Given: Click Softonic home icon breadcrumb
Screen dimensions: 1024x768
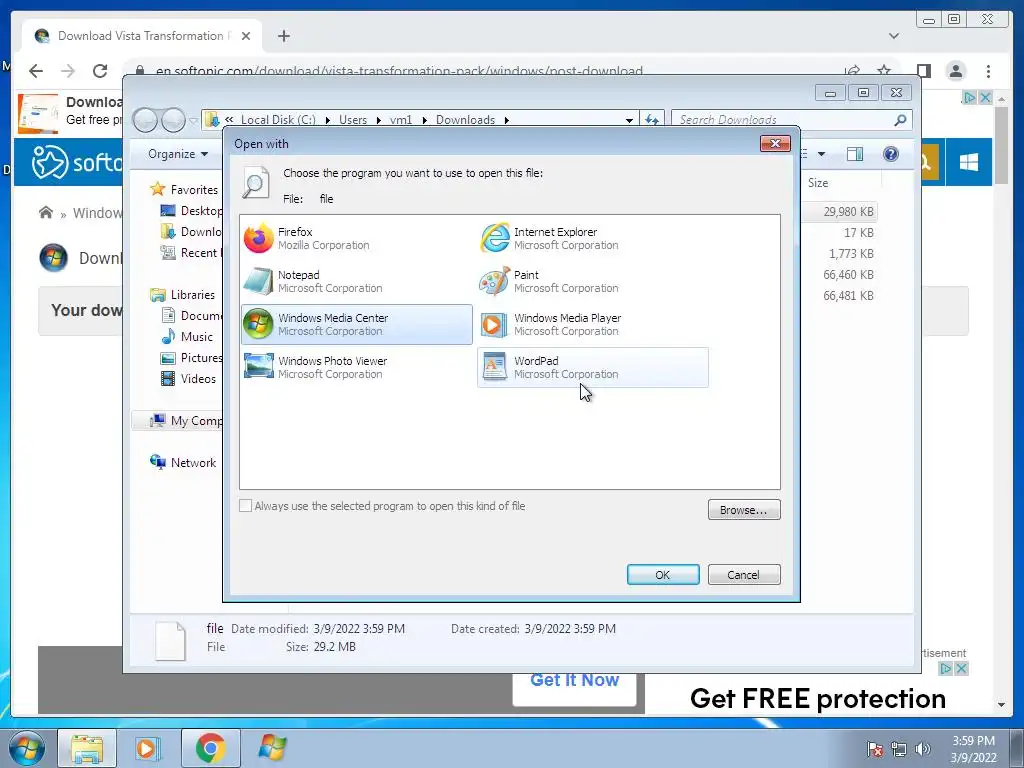Looking at the screenshot, I should point(46,212).
